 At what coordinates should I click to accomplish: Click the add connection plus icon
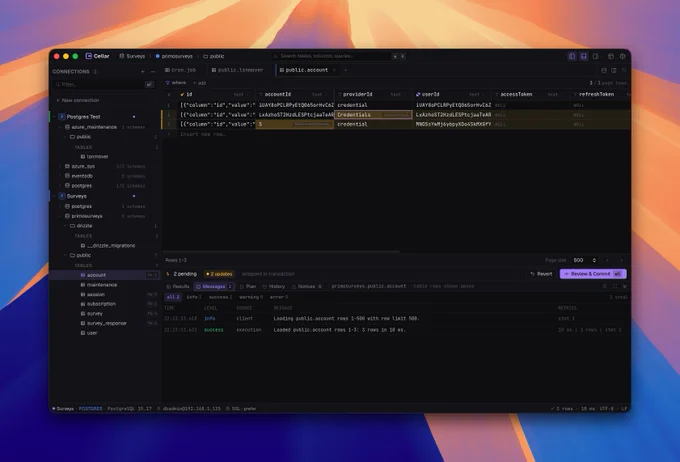point(143,72)
